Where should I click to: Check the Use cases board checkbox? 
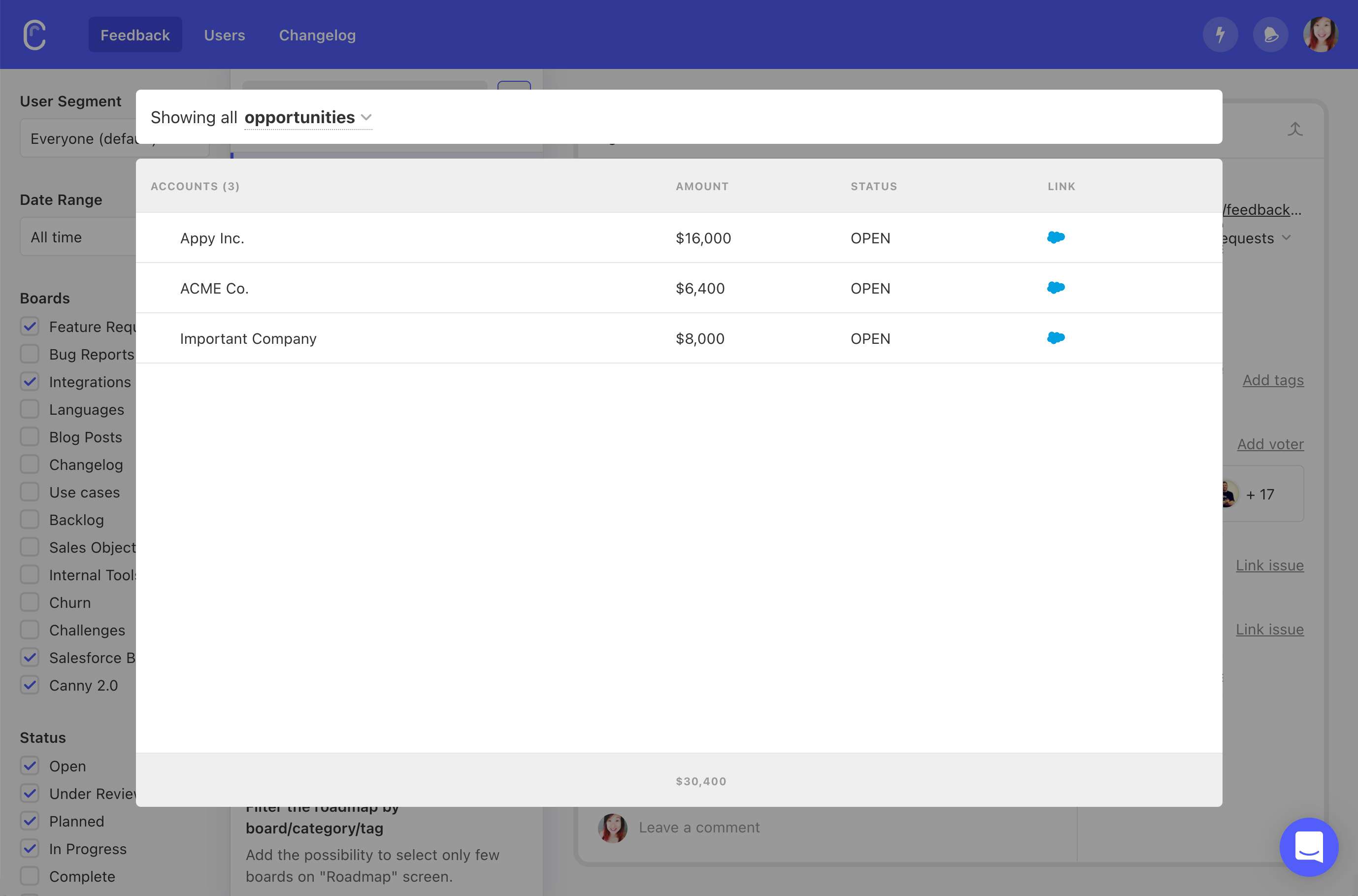pos(30,492)
